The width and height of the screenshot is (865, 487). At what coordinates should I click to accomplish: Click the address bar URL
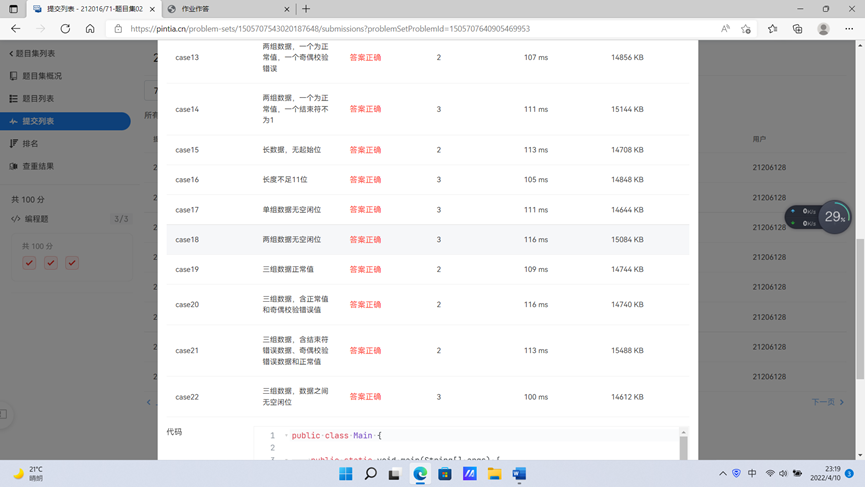click(330, 29)
